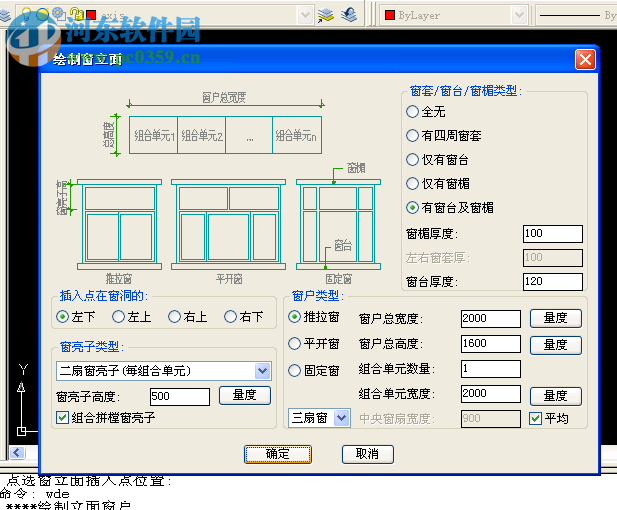Click the 窗户总宽度 input field
The width and height of the screenshot is (617, 510).
point(491,318)
